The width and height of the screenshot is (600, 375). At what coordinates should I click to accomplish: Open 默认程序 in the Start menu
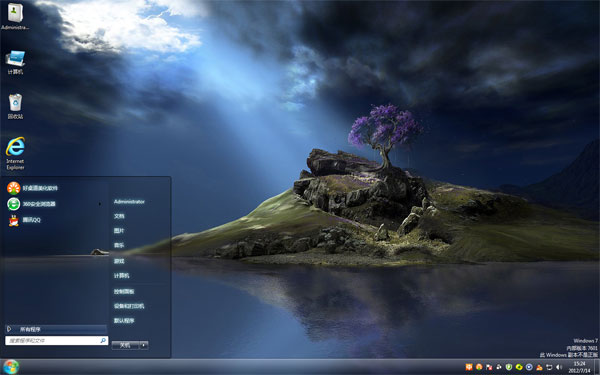coord(124,321)
